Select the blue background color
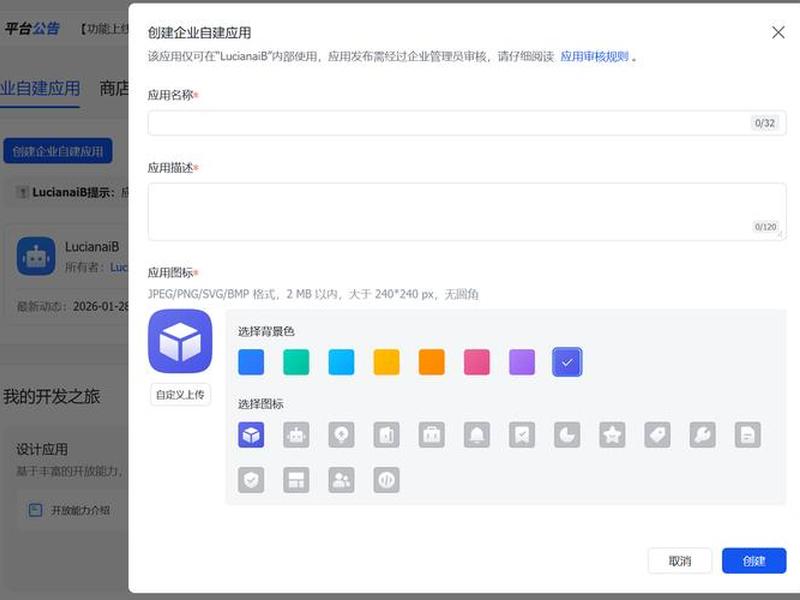 (251, 362)
